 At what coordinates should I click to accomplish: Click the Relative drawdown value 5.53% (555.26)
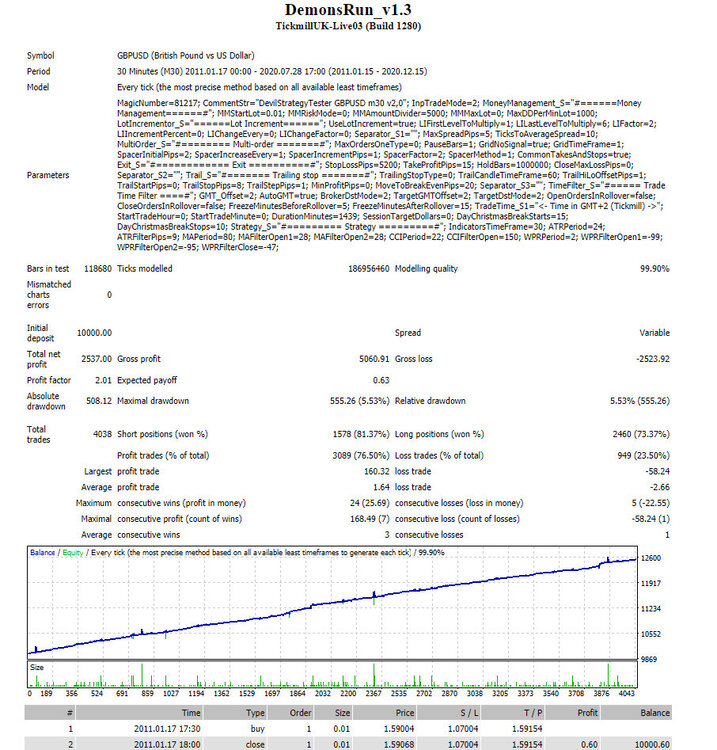[640, 401]
